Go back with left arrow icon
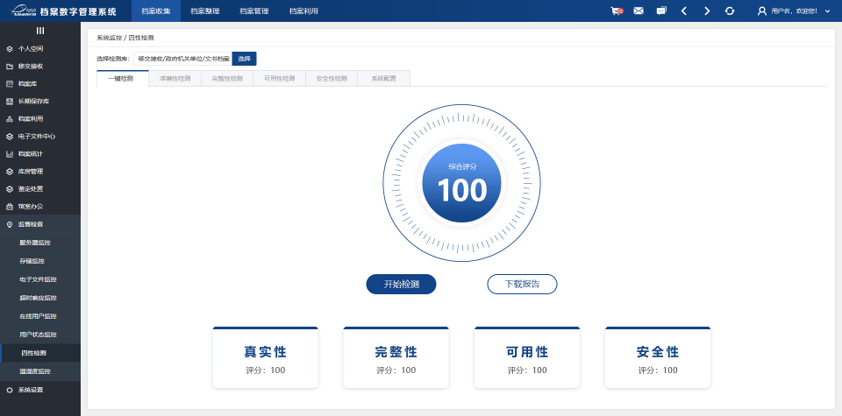This screenshot has width=842, height=416. pos(684,11)
